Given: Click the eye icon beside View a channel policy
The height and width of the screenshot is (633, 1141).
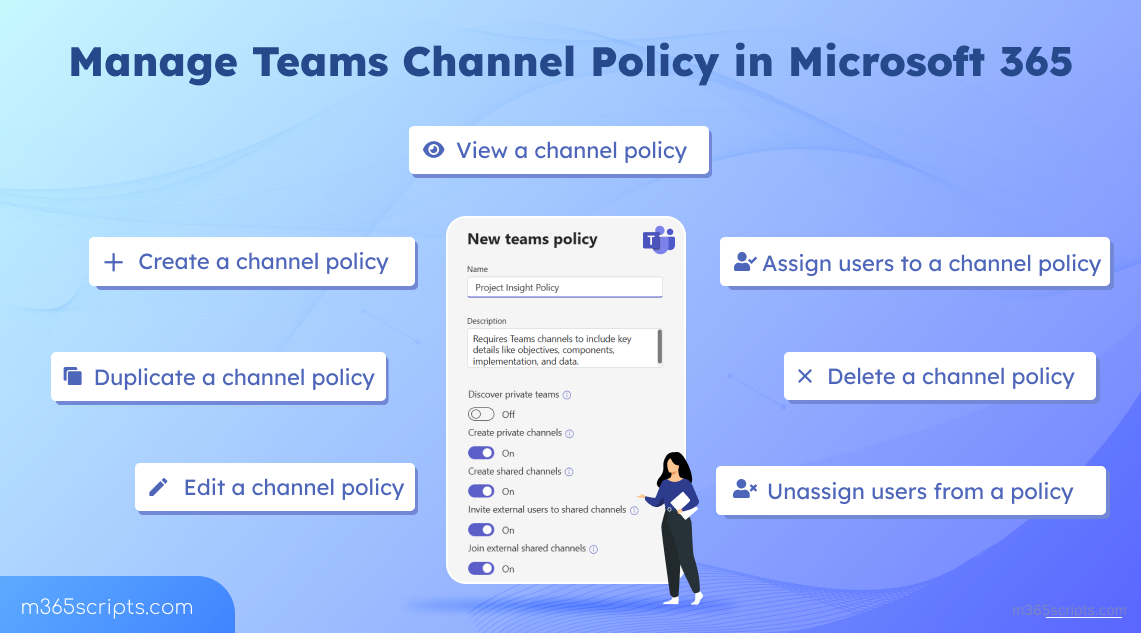Looking at the screenshot, I should pyautogui.click(x=433, y=150).
